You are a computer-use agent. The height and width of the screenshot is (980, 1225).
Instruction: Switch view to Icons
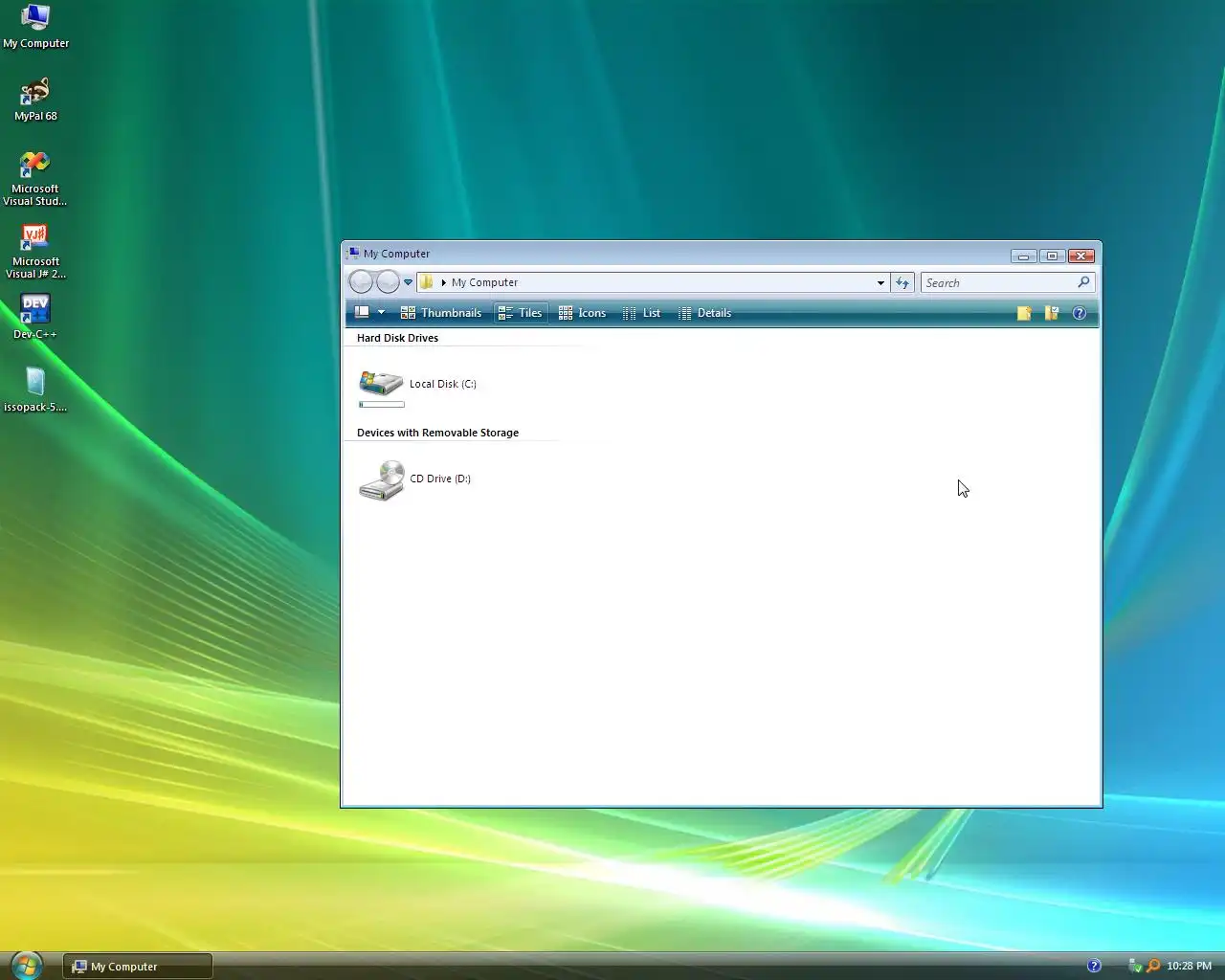(x=583, y=313)
